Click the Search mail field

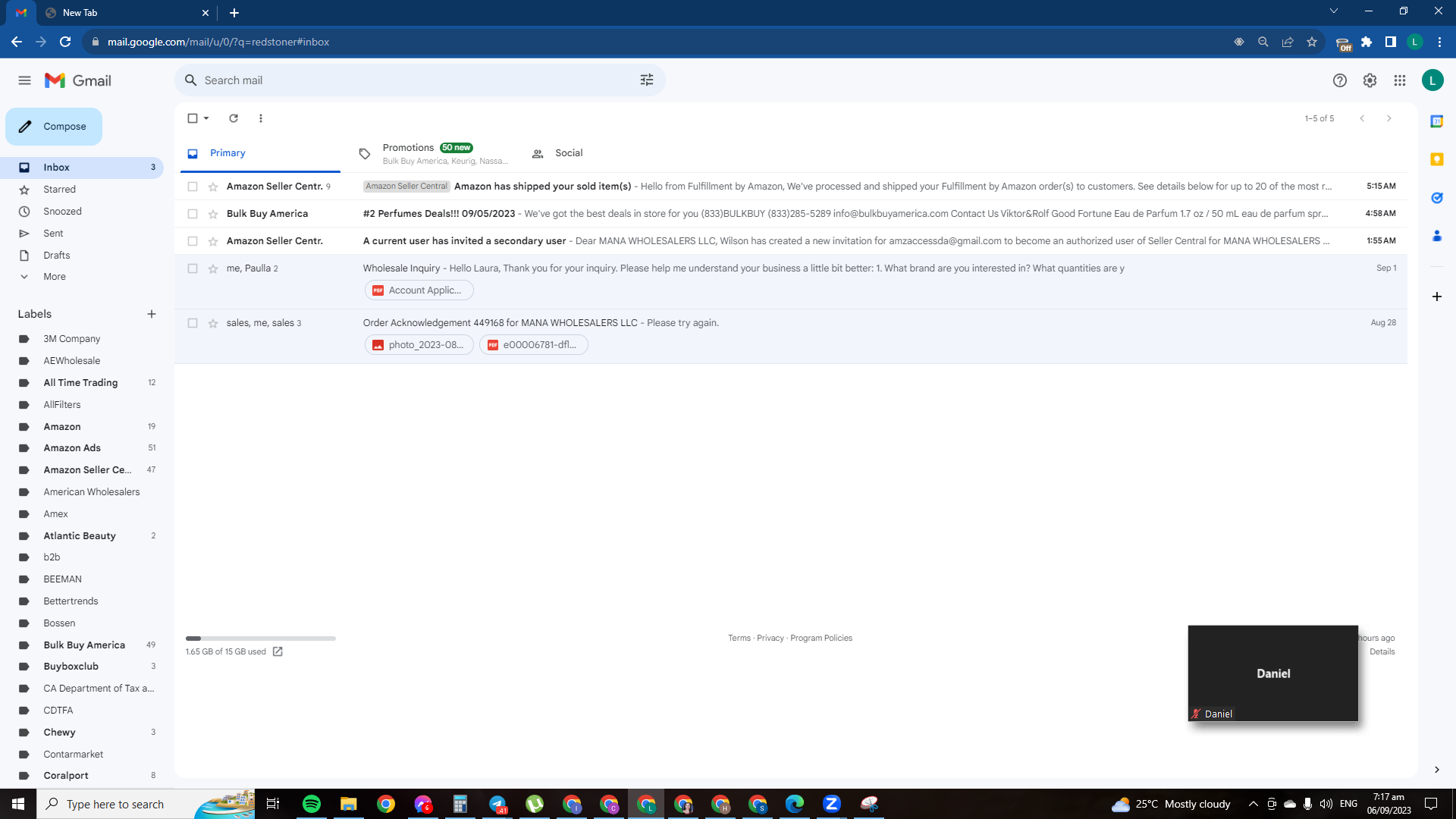(x=420, y=80)
